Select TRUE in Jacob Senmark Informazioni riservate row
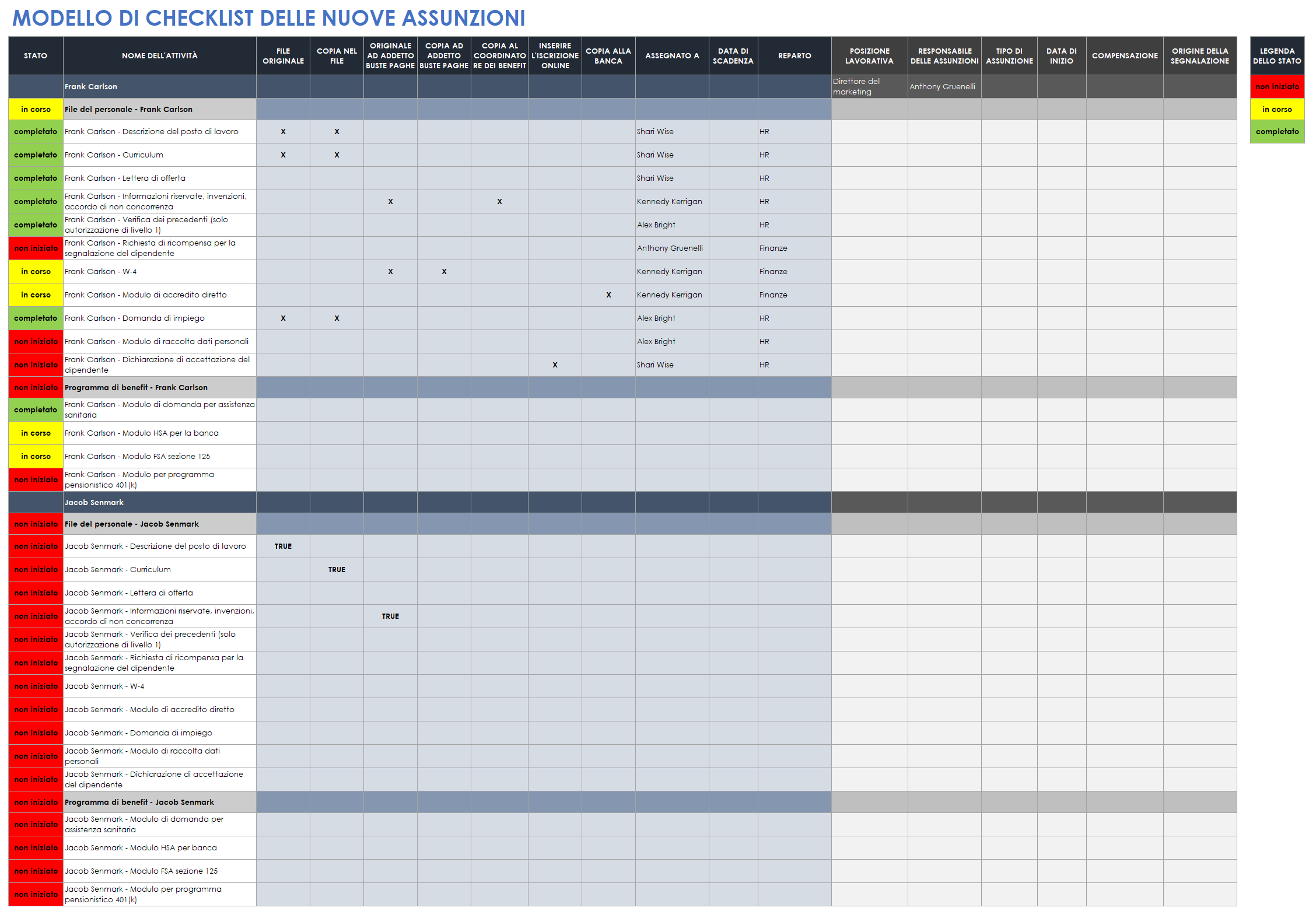 click(390, 616)
